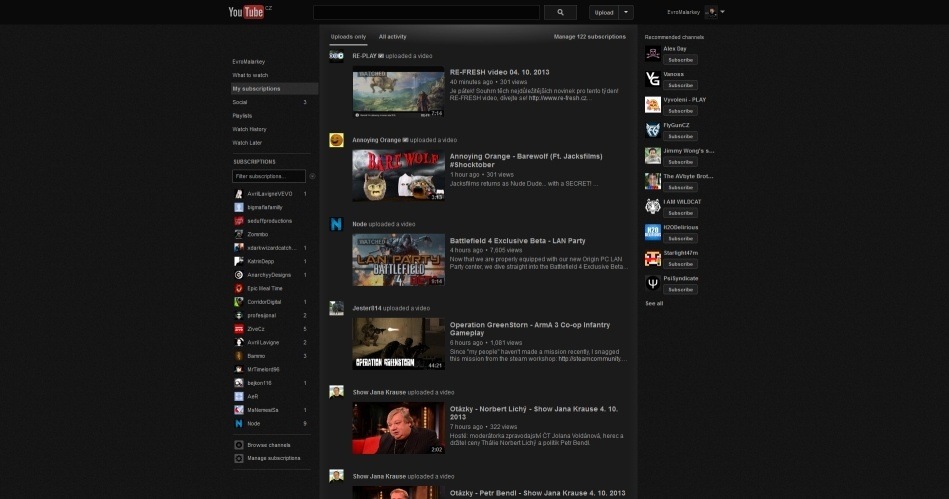This screenshot has width=949, height=499.
Task: Click the Manage subscriptions sidebar icon
Action: point(238,458)
